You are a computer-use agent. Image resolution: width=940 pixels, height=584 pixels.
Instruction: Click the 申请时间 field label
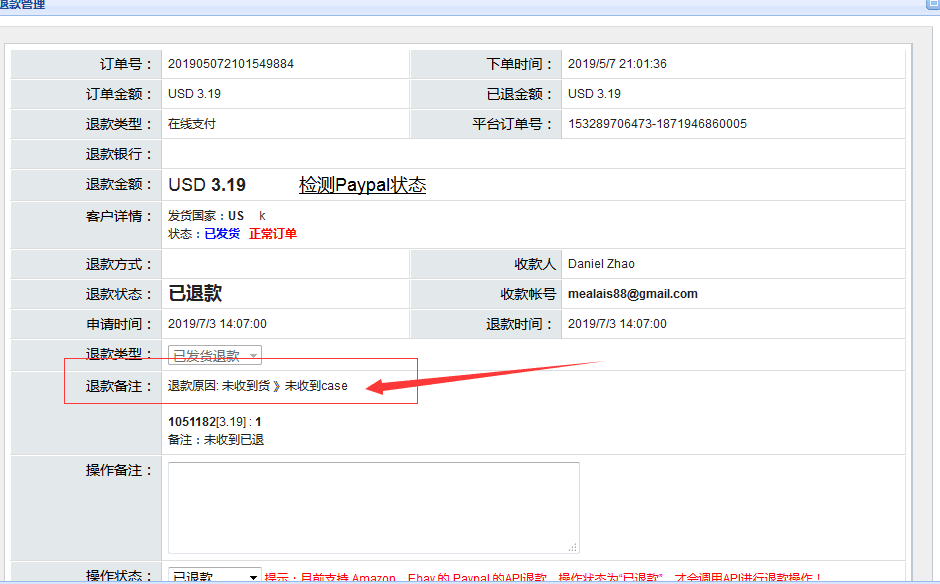point(119,324)
